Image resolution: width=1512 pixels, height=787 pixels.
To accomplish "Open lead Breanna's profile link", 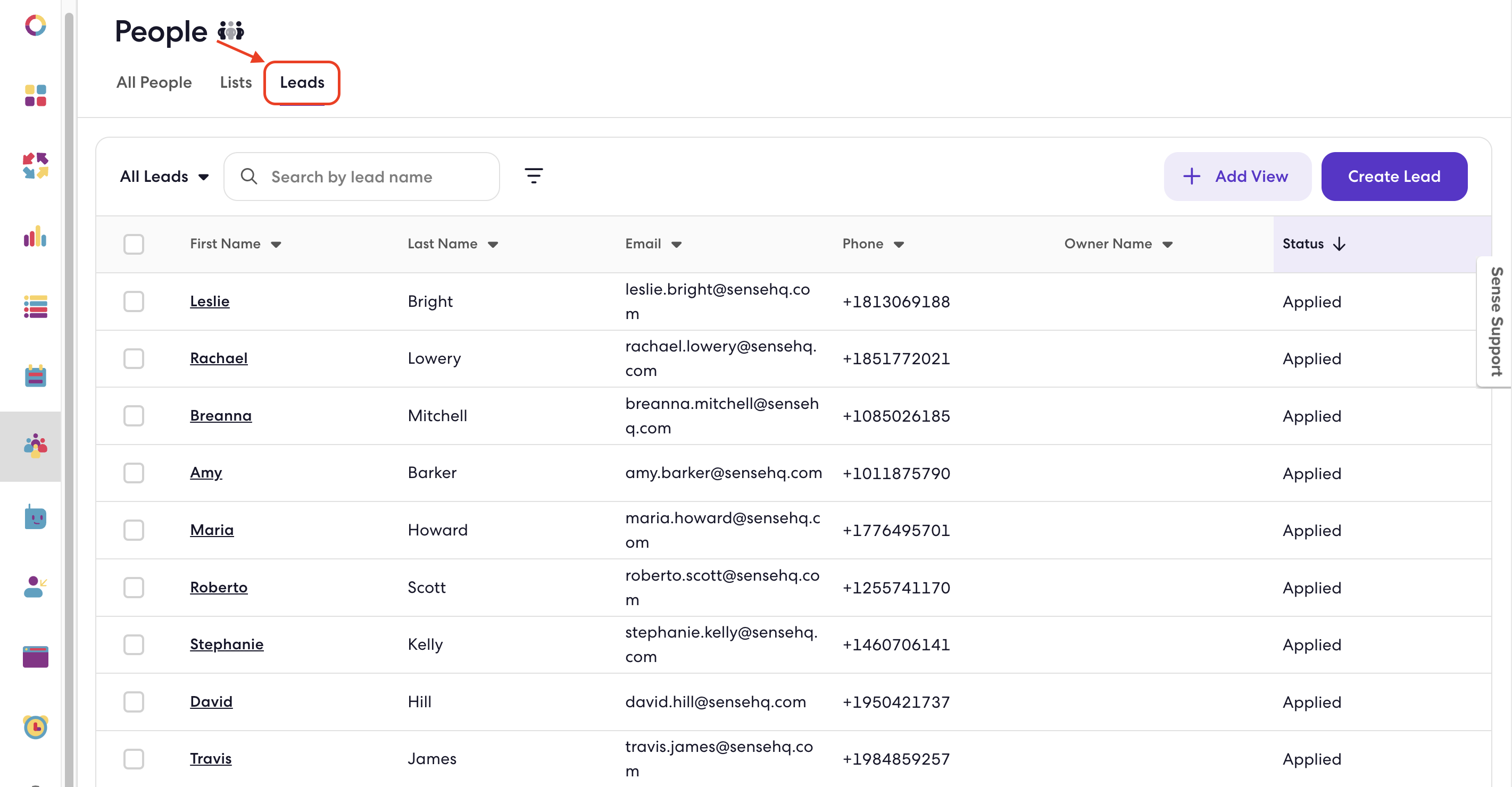I will click(221, 415).
